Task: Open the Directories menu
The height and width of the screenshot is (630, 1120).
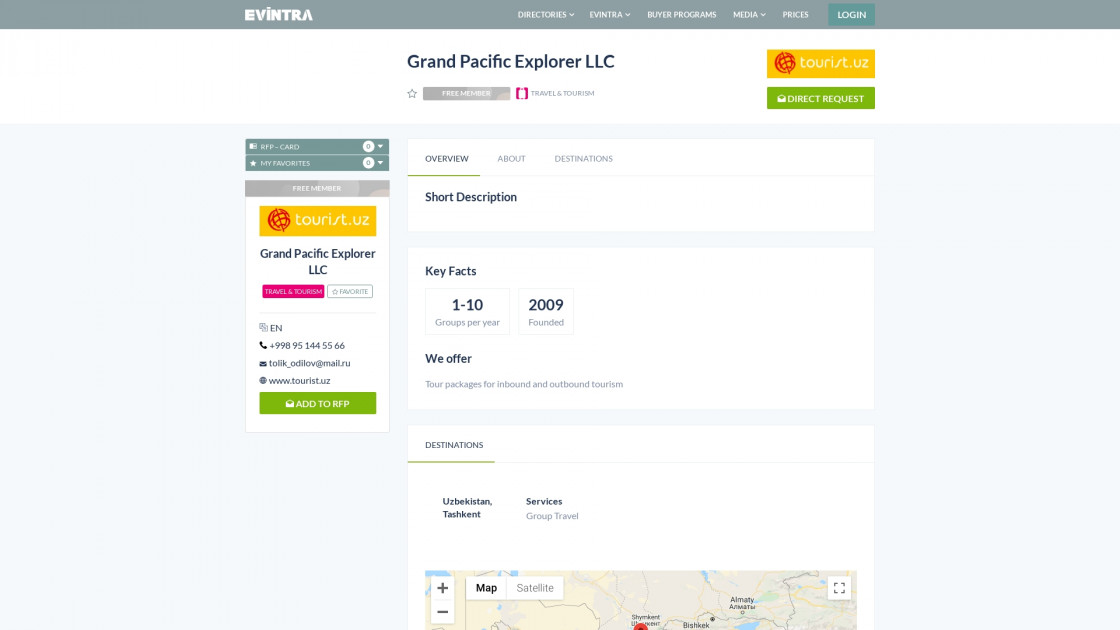Action: (545, 14)
